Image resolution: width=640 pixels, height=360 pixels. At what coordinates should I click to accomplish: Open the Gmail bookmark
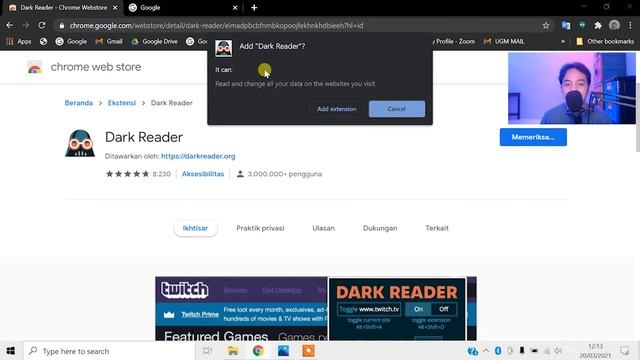(x=109, y=41)
